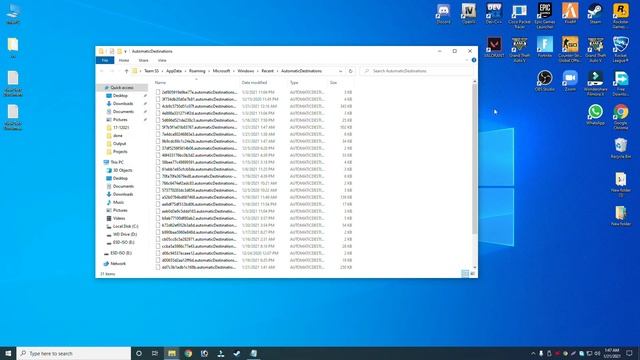Select Videos under This PC
Screen dimensions: 640x360
click(x=119, y=218)
